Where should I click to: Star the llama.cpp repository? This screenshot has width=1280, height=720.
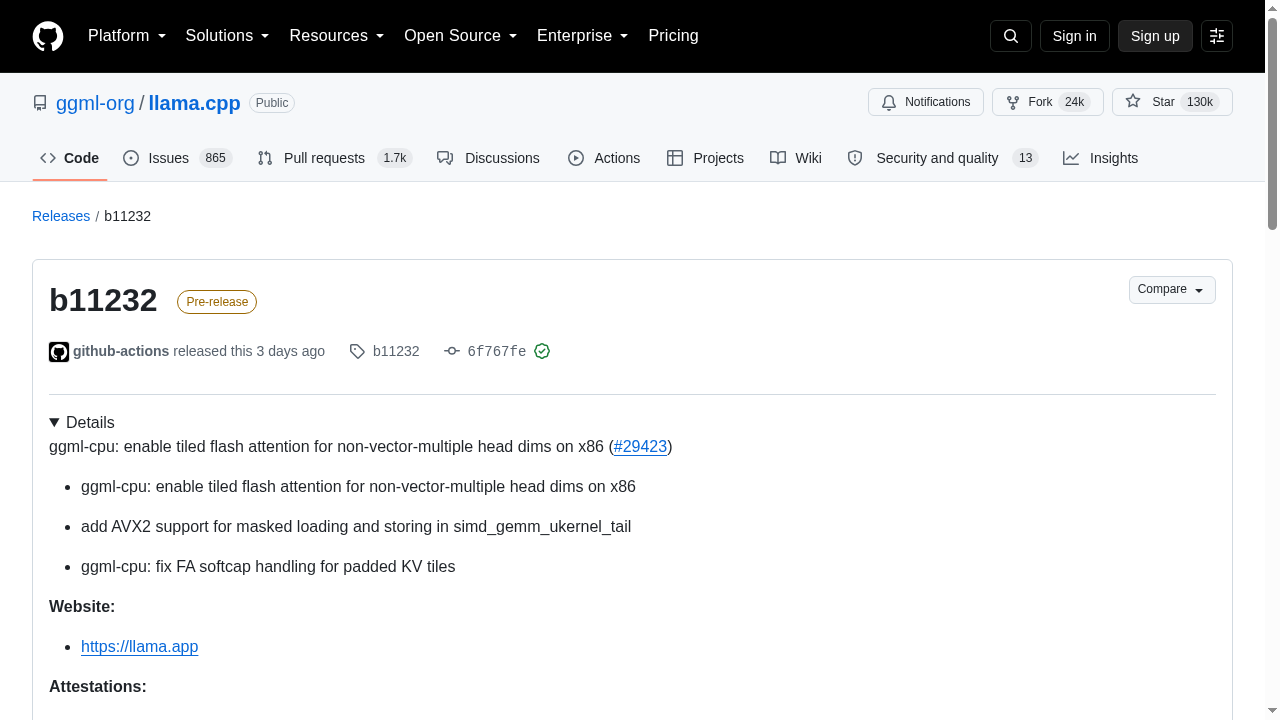1172,102
